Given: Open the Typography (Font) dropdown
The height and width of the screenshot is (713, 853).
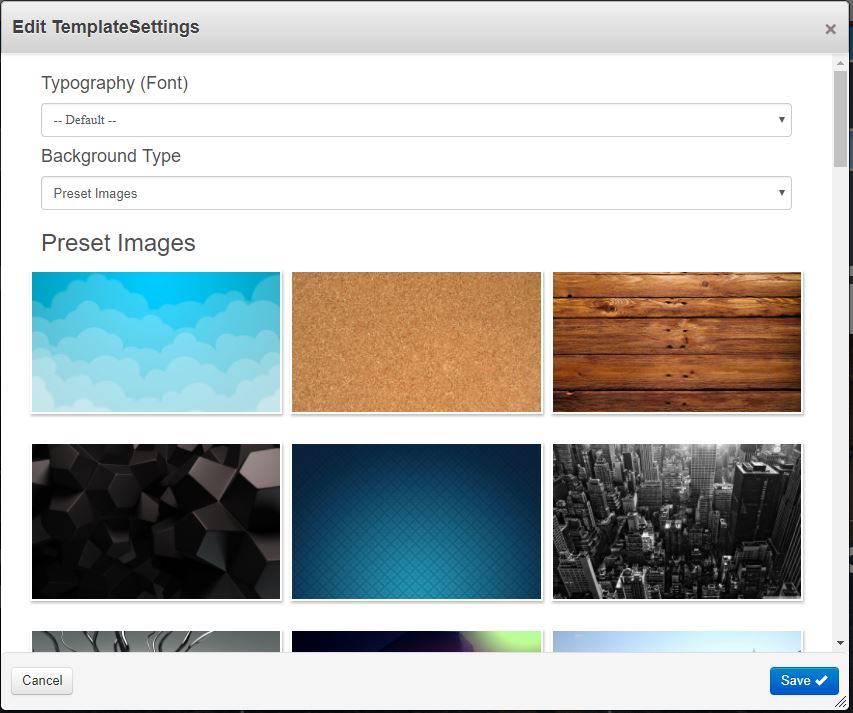Looking at the screenshot, I should click(416, 120).
